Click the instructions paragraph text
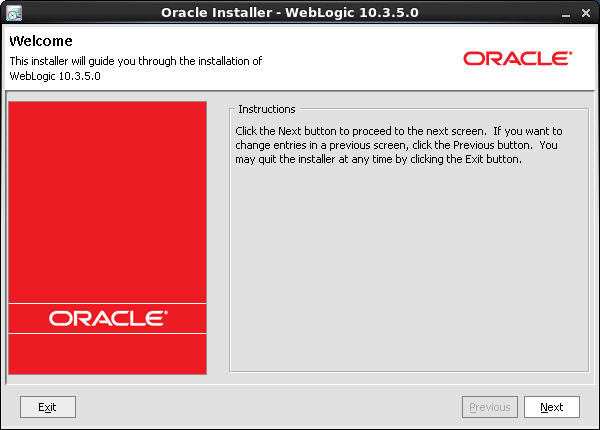 point(399,145)
